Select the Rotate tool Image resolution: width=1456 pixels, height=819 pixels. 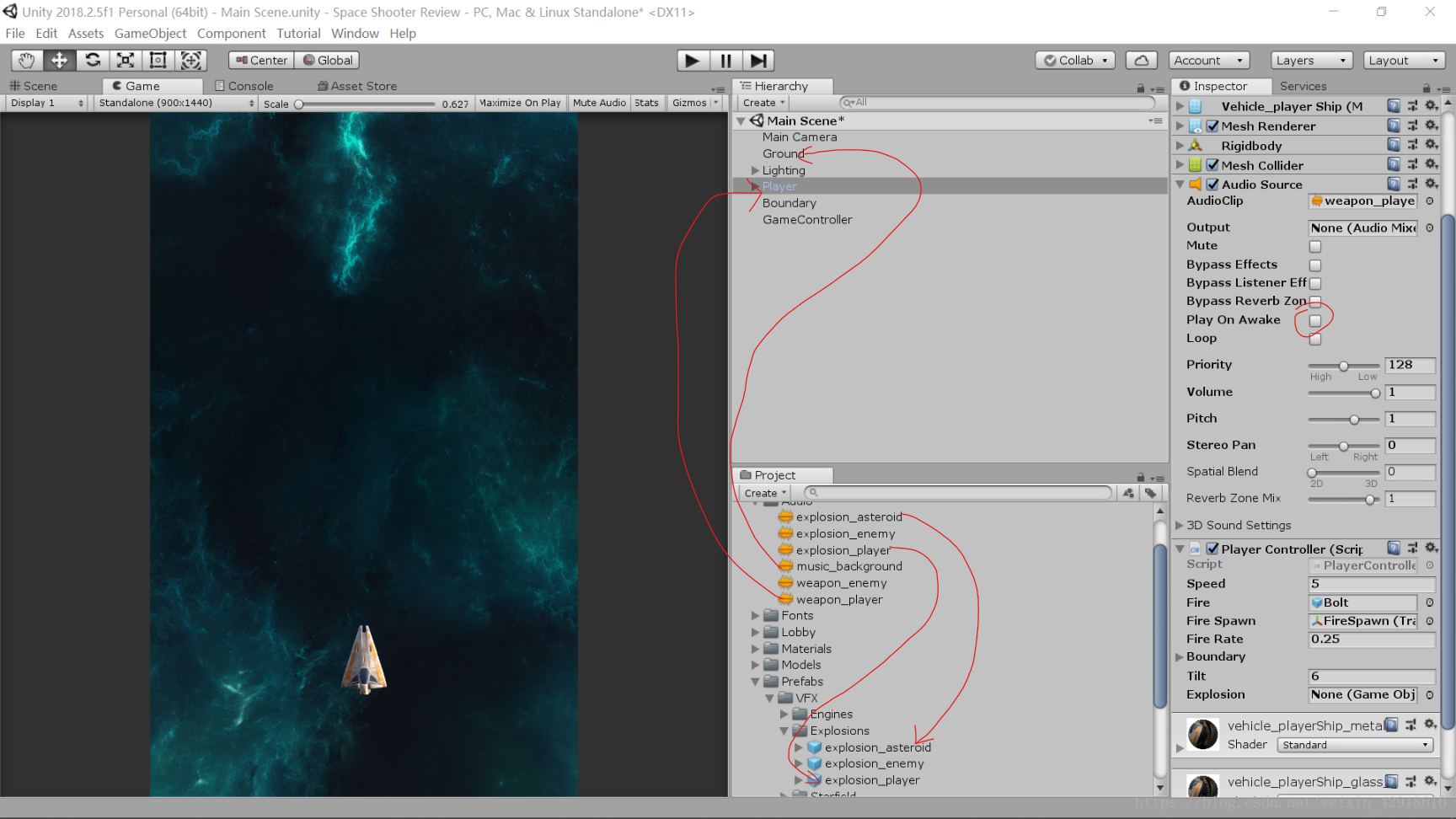[93, 61]
